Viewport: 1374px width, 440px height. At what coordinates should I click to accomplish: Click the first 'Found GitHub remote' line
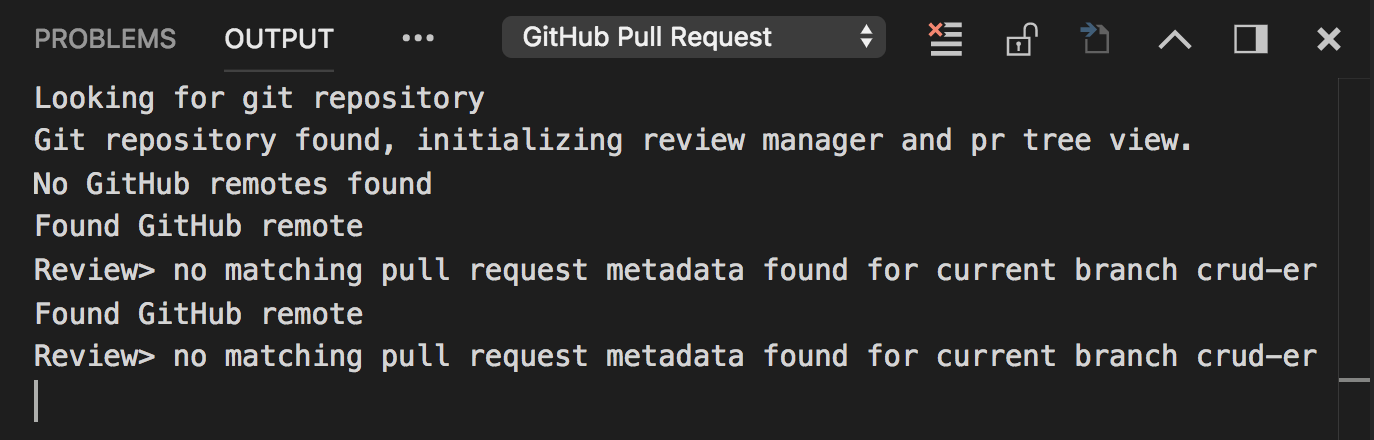click(x=198, y=227)
